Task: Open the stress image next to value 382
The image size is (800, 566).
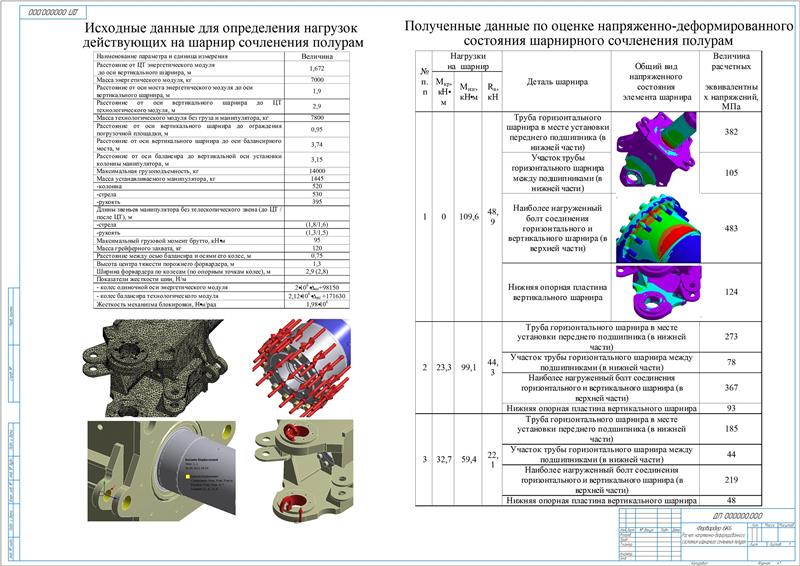Action: point(655,151)
